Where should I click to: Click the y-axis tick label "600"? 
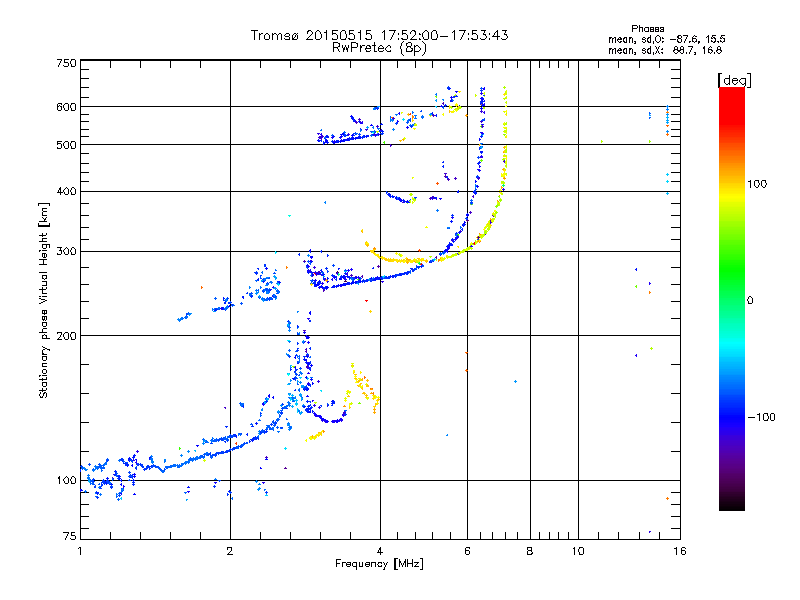coord(66,107)
